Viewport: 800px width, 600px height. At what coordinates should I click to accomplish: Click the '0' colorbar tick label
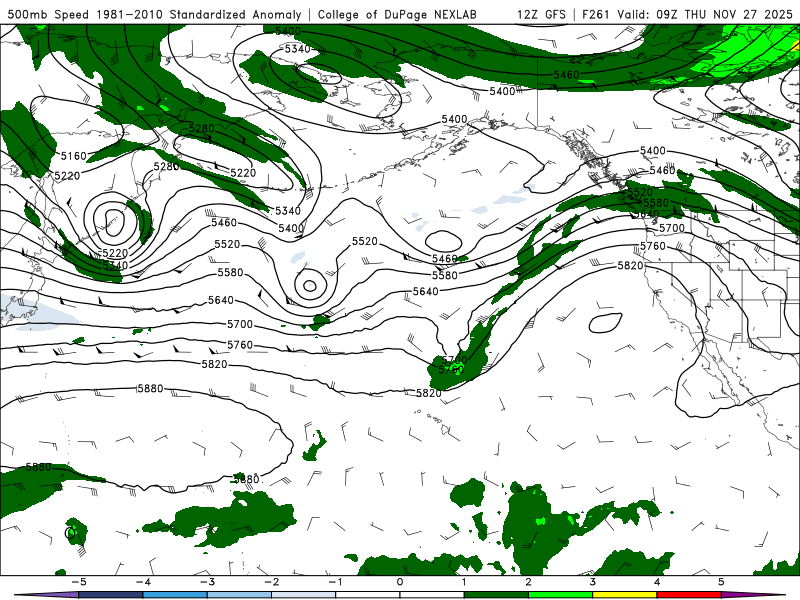click(x=400, y=582)
